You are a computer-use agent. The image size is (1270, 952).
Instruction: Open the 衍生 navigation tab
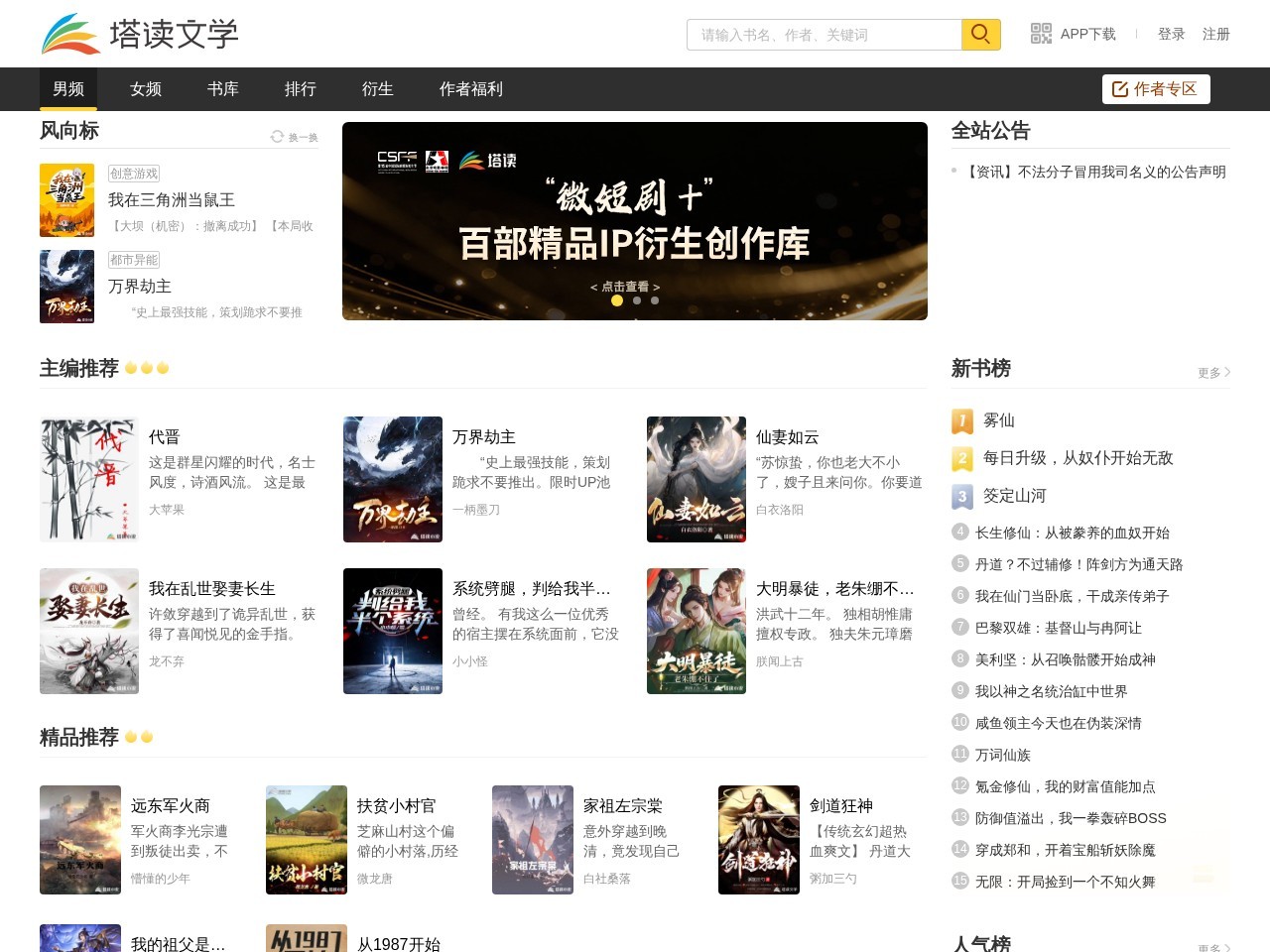click(x=378, y=89)
